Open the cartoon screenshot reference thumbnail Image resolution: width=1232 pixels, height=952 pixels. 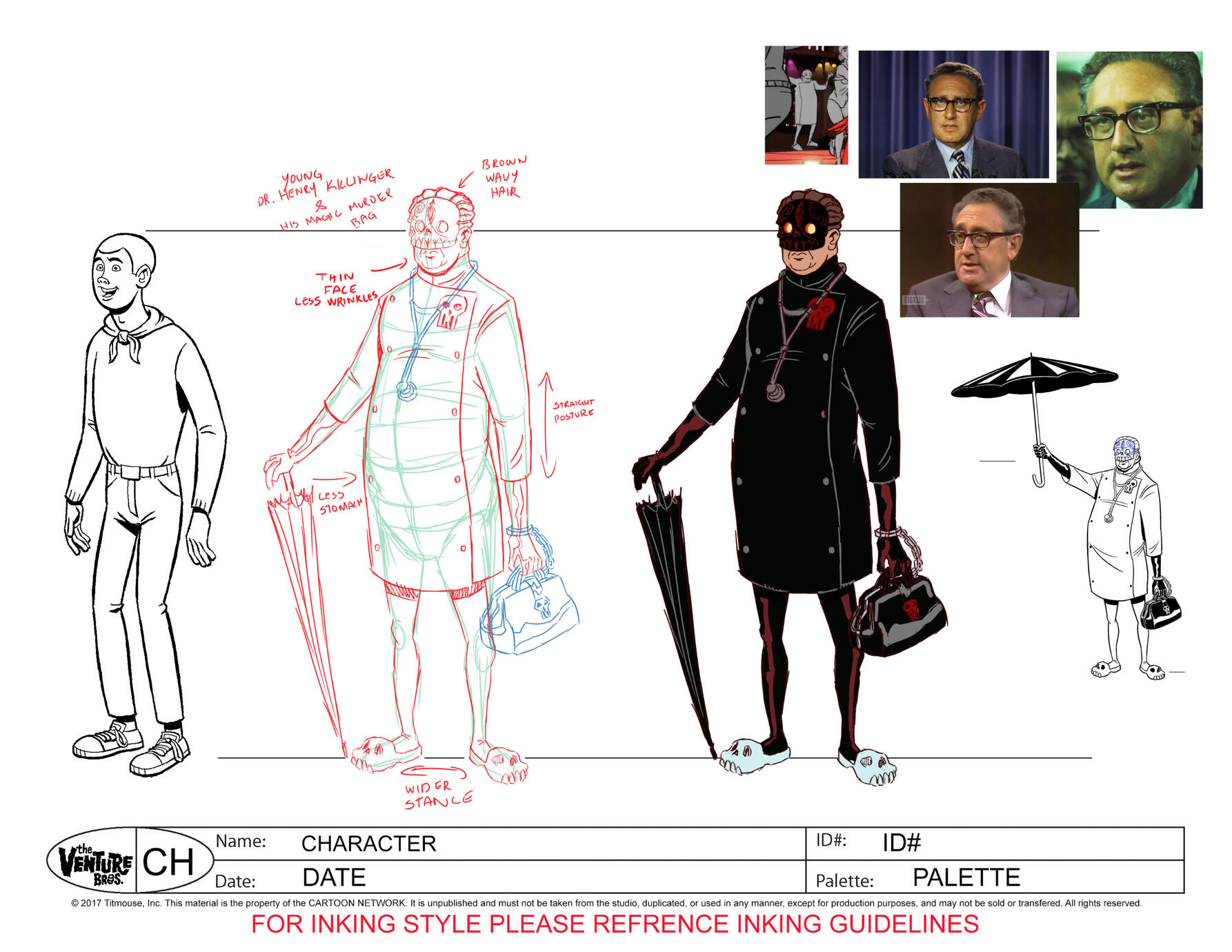(x=806, y=105)
